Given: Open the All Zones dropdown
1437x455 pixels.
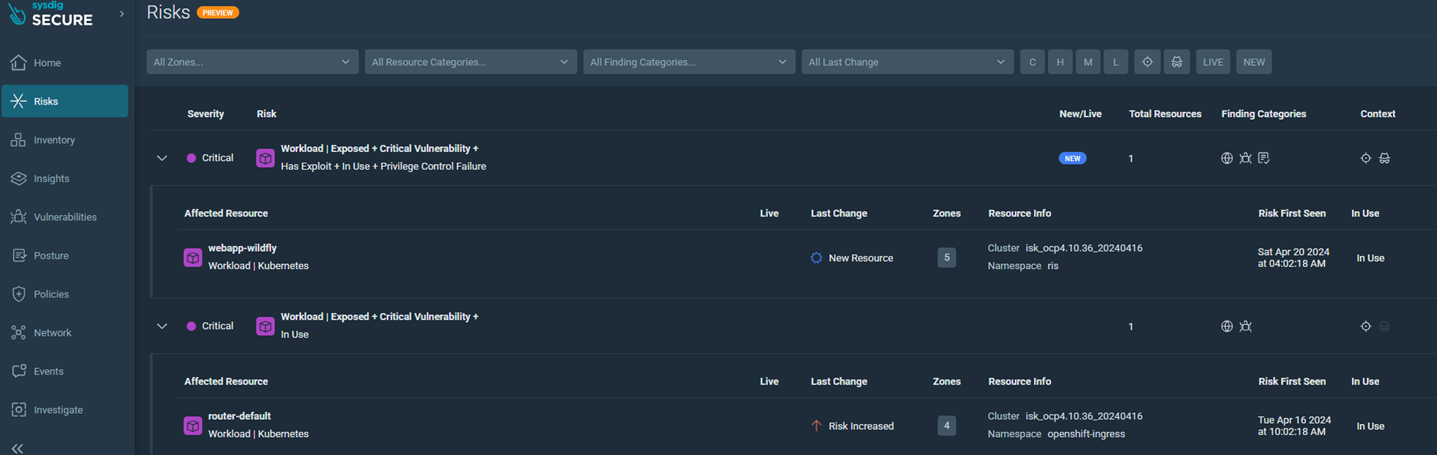Looking at the screenshot, I should click(x=252, y=62).
